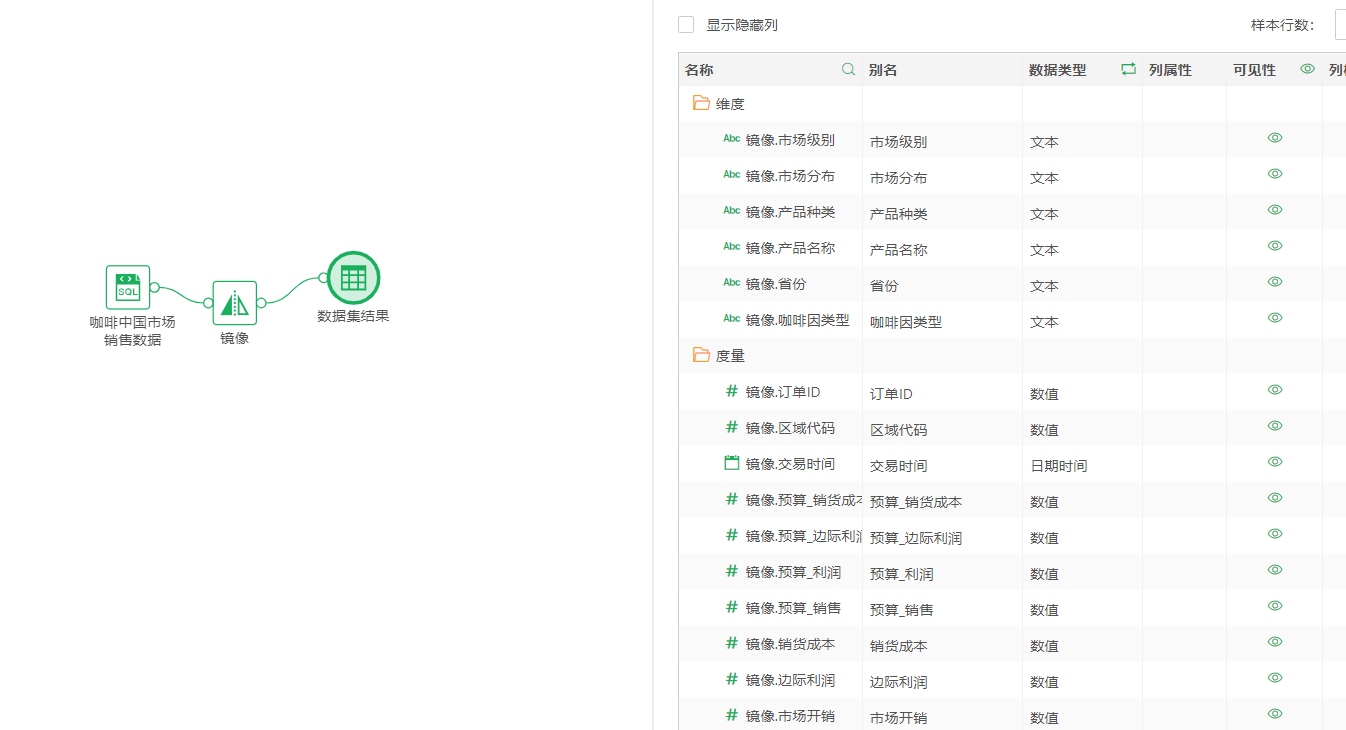Screen dimensions: 1346x730
Task: Click the eye icon in 可见性 header
Action: [1307, 69]
